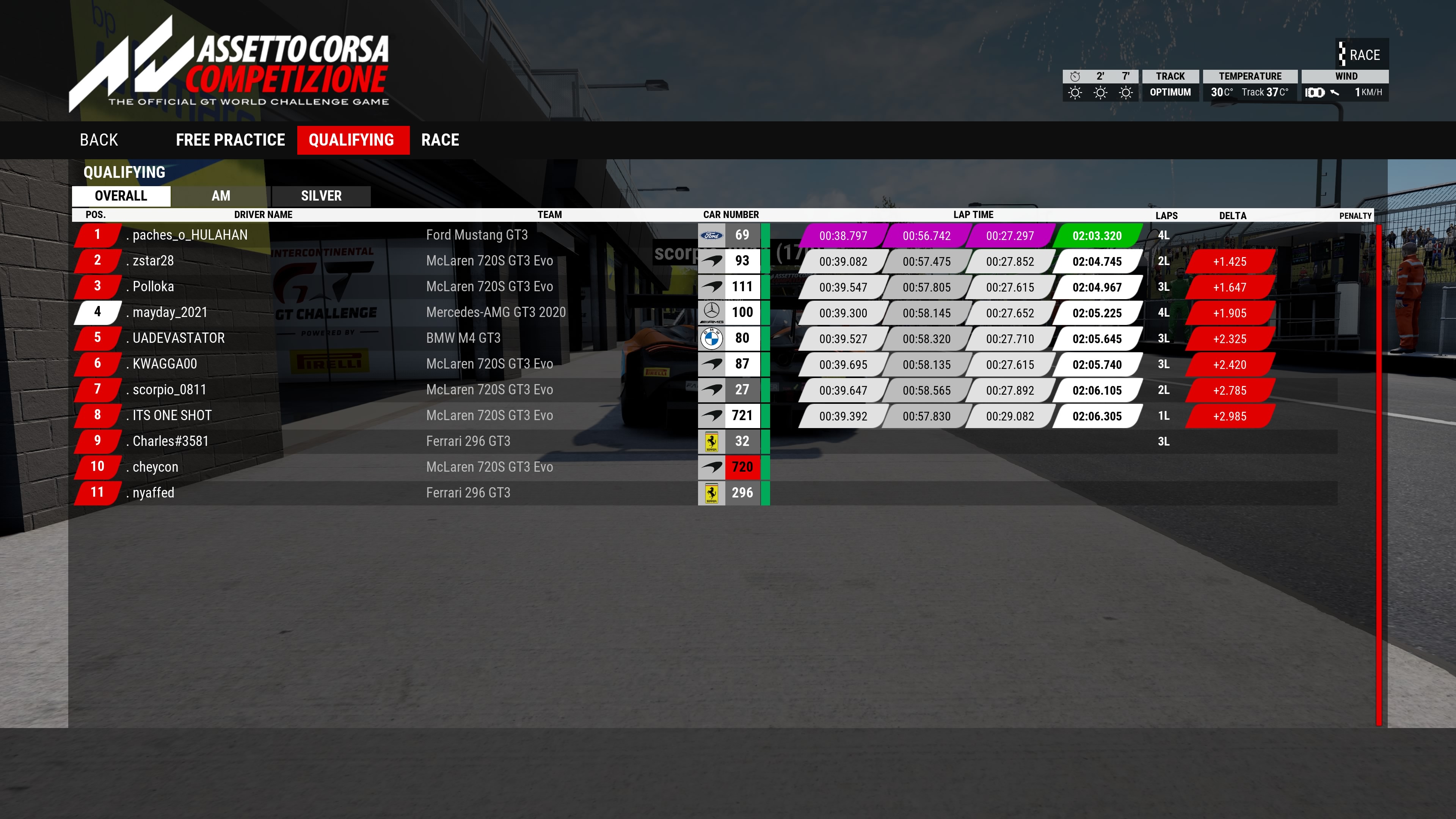Click the stopwatch icon in weather forecast
The image size is (1456, 819).
click(x=1075, y=76)
